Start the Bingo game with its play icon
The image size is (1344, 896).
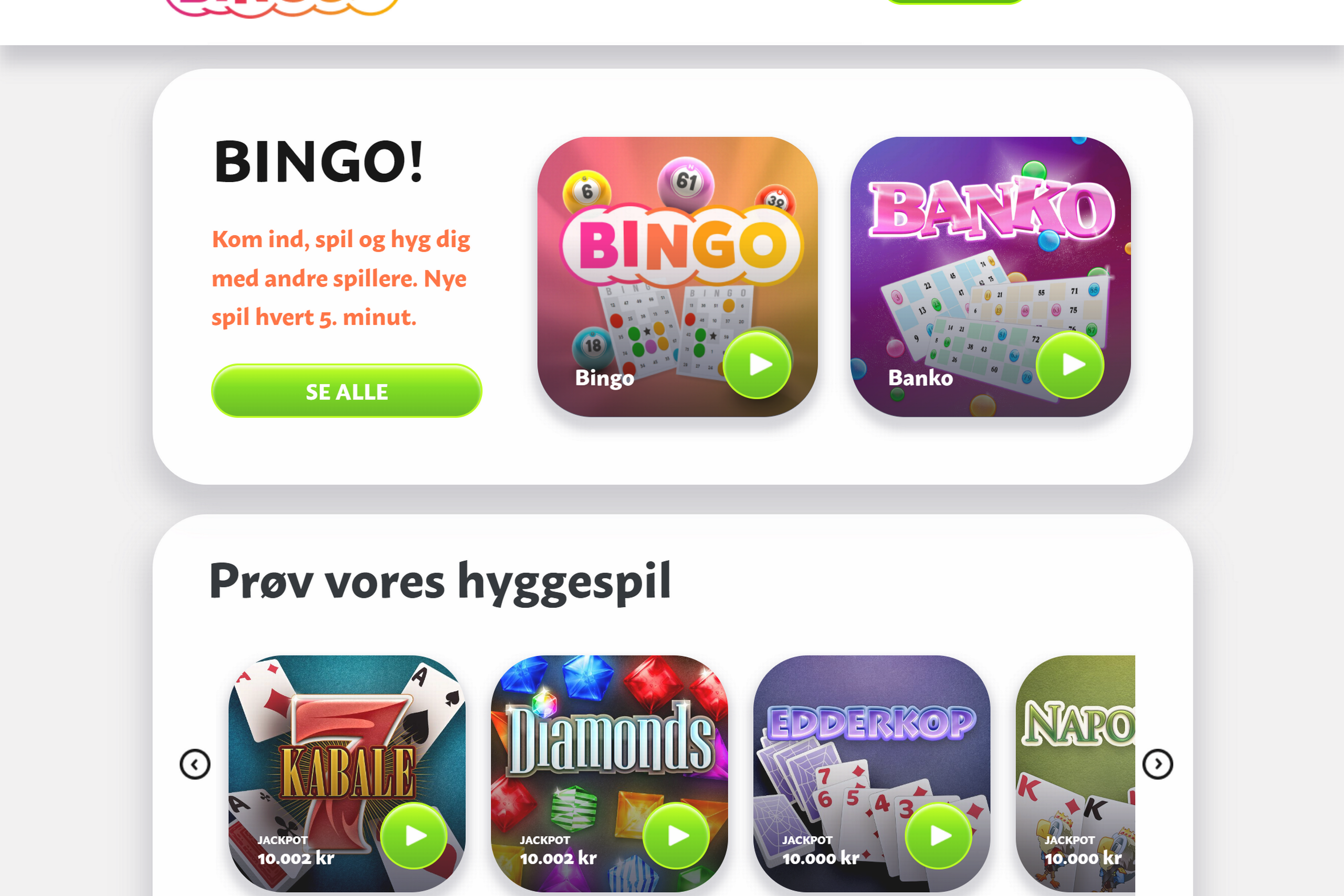[x=758, y=365]
